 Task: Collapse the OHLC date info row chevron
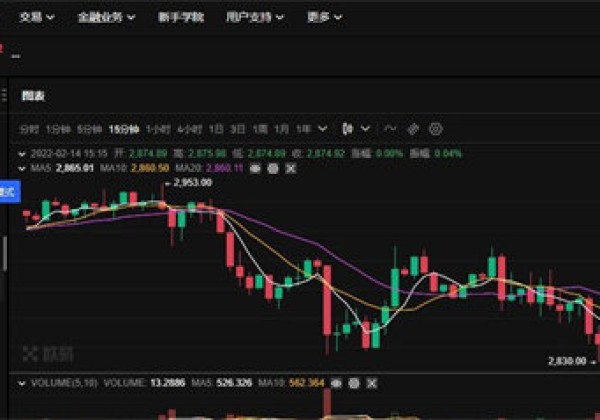[22, 154]
